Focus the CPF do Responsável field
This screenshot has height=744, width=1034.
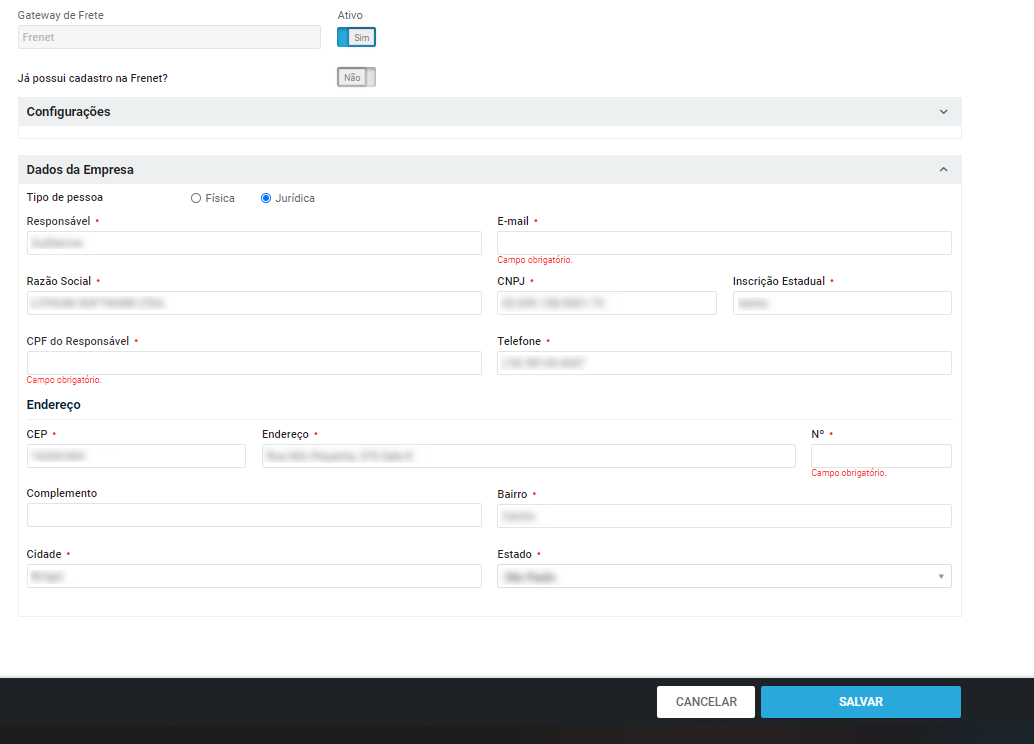(254, 363)
